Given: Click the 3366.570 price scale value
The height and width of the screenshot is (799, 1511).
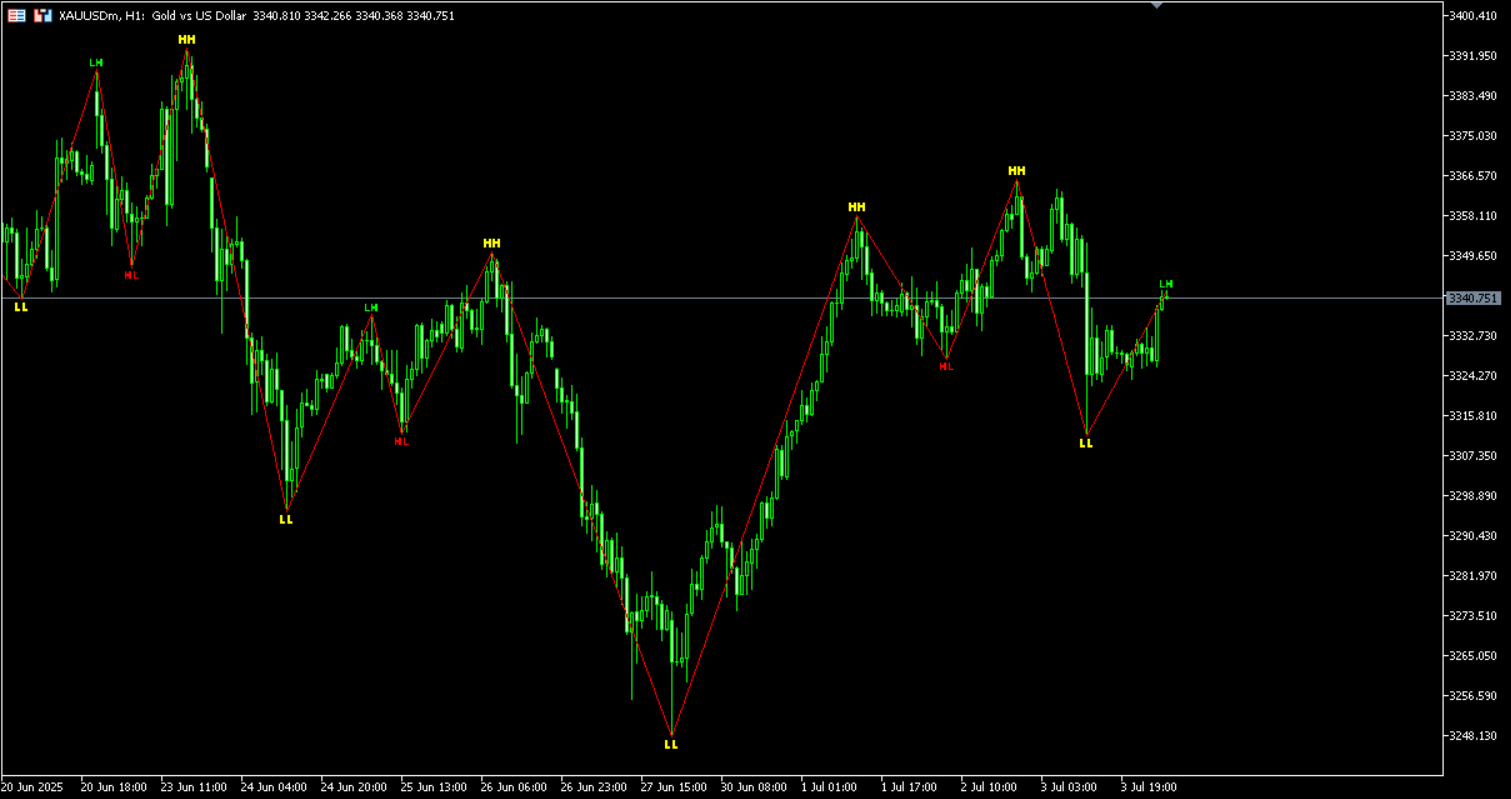Looking at the screenshot, I should tap(1472, 175).
